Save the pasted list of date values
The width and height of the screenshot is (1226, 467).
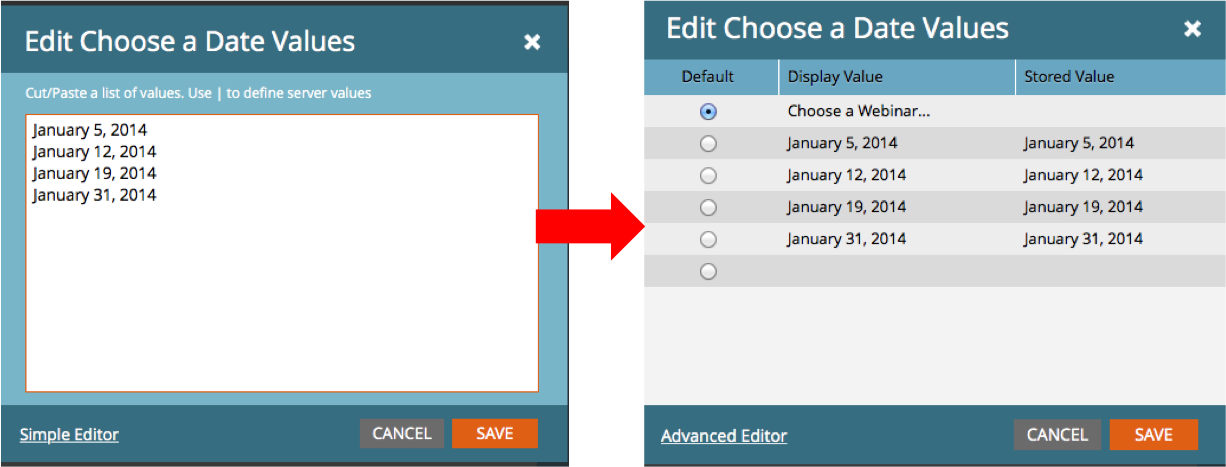point(494,433)
